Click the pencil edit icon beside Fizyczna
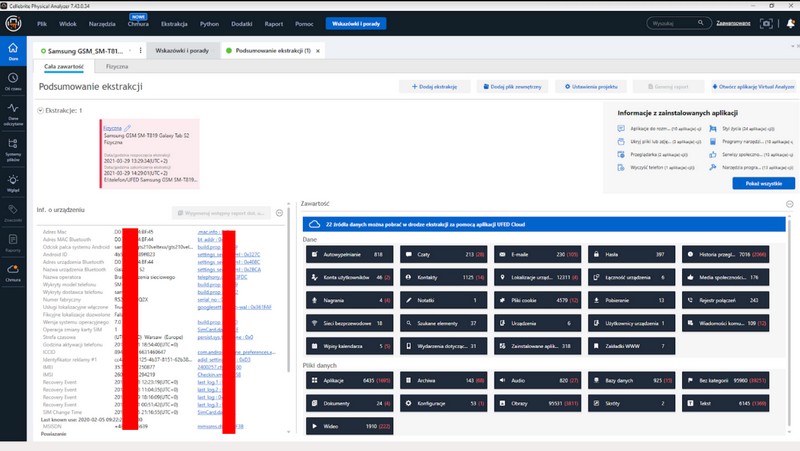This screenshot has width=800, height=451. [128, 128]
